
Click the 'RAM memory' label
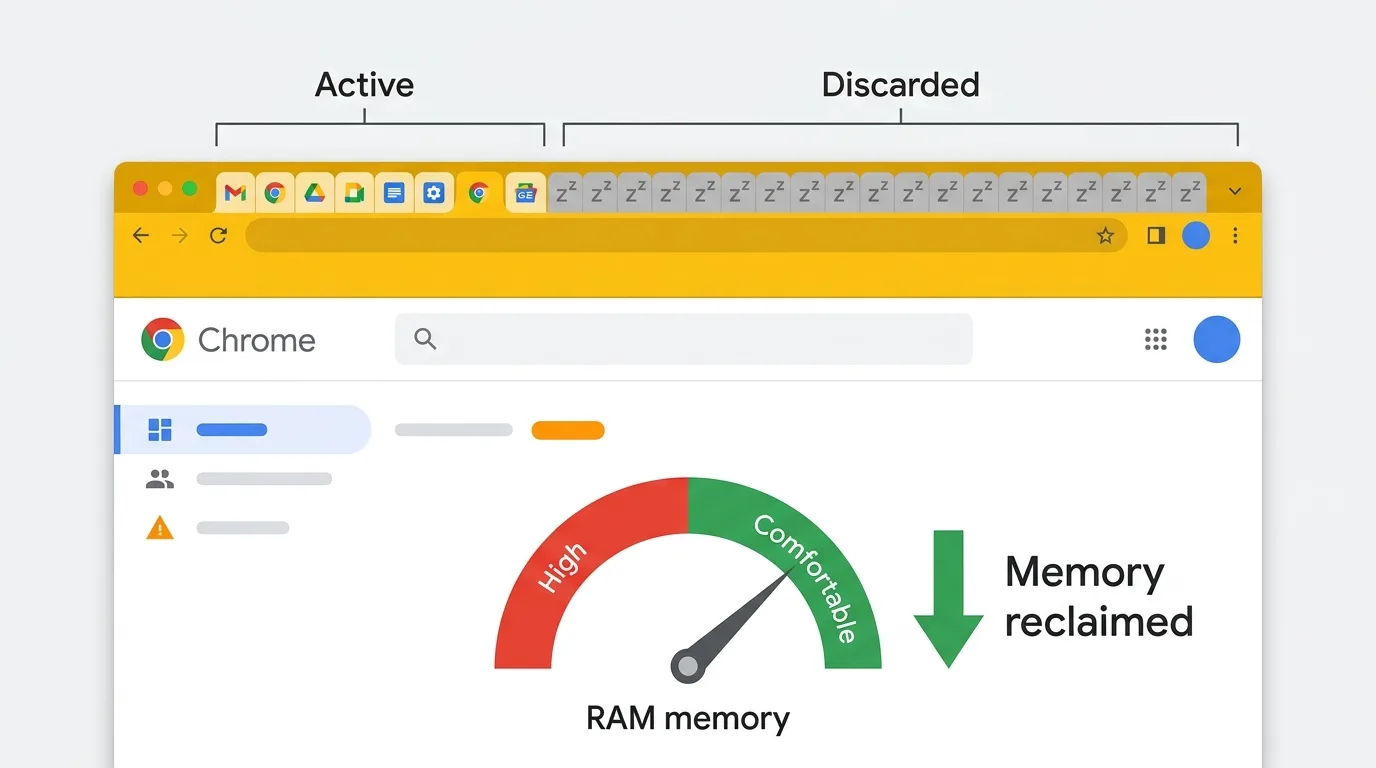[x=688, y=718]
